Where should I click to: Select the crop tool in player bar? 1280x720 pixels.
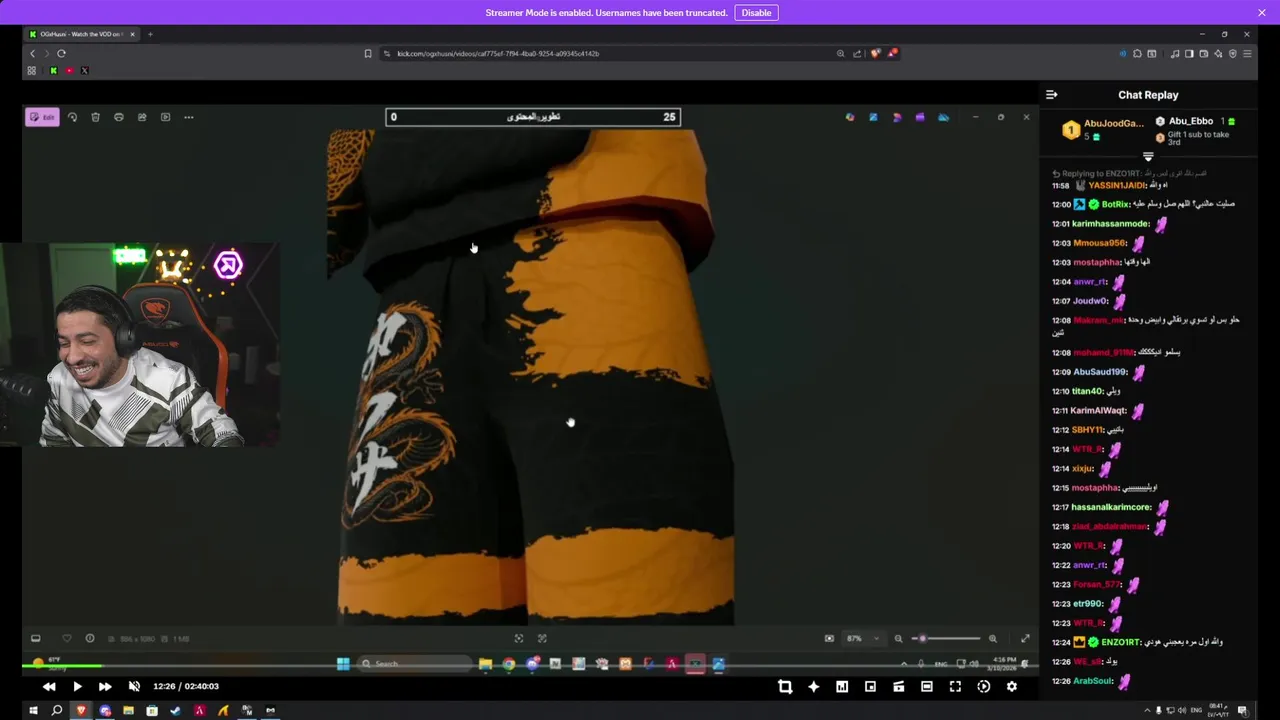(x=785, y=686)
